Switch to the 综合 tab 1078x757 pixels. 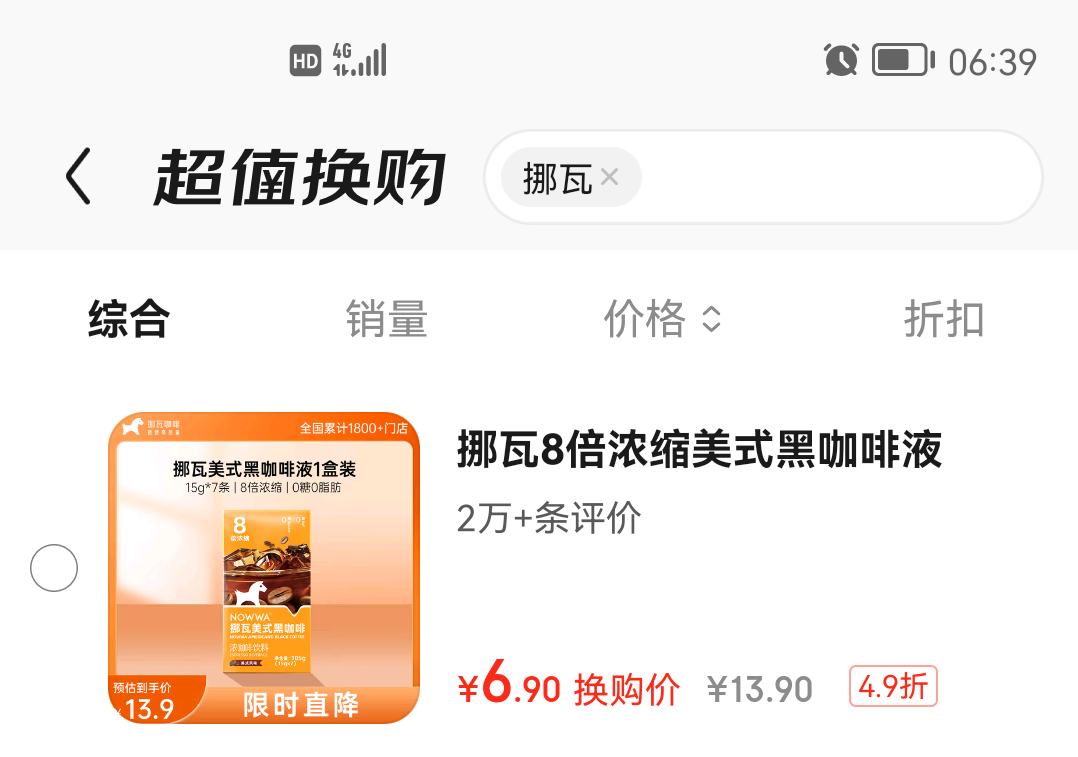[x=129, y=318]
